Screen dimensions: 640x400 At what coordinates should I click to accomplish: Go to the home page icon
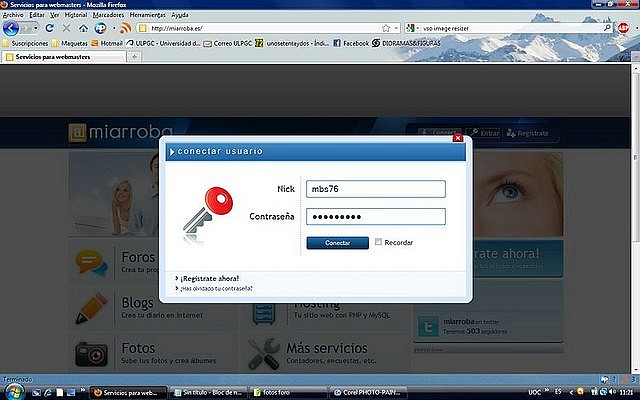click(x=83, y=28)
